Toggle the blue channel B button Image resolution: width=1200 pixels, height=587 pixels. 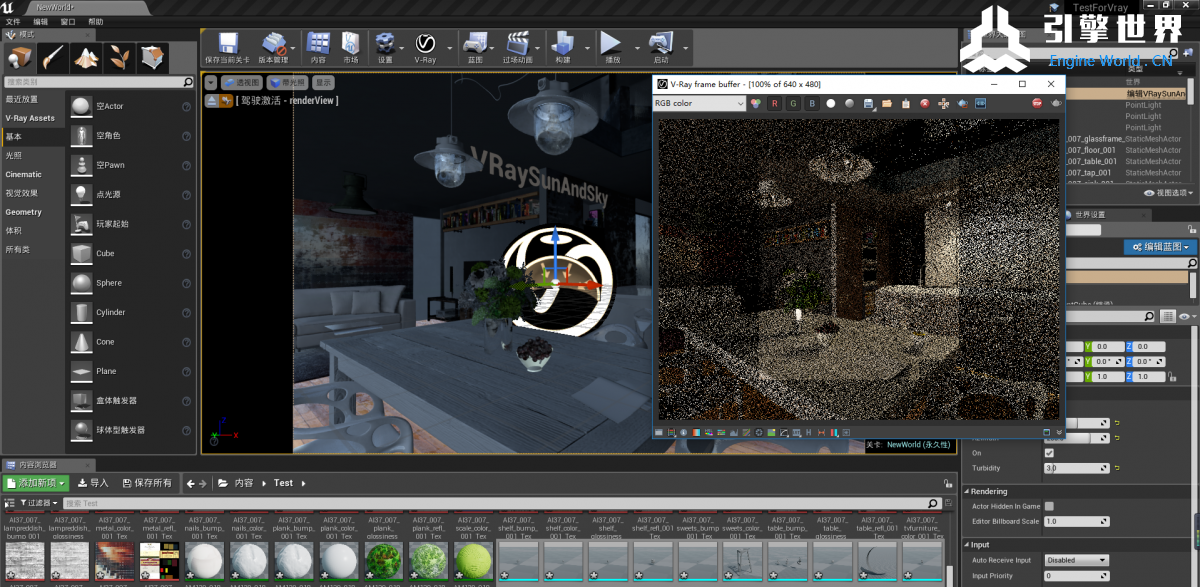pyautogui.click(x=812, y=103)
